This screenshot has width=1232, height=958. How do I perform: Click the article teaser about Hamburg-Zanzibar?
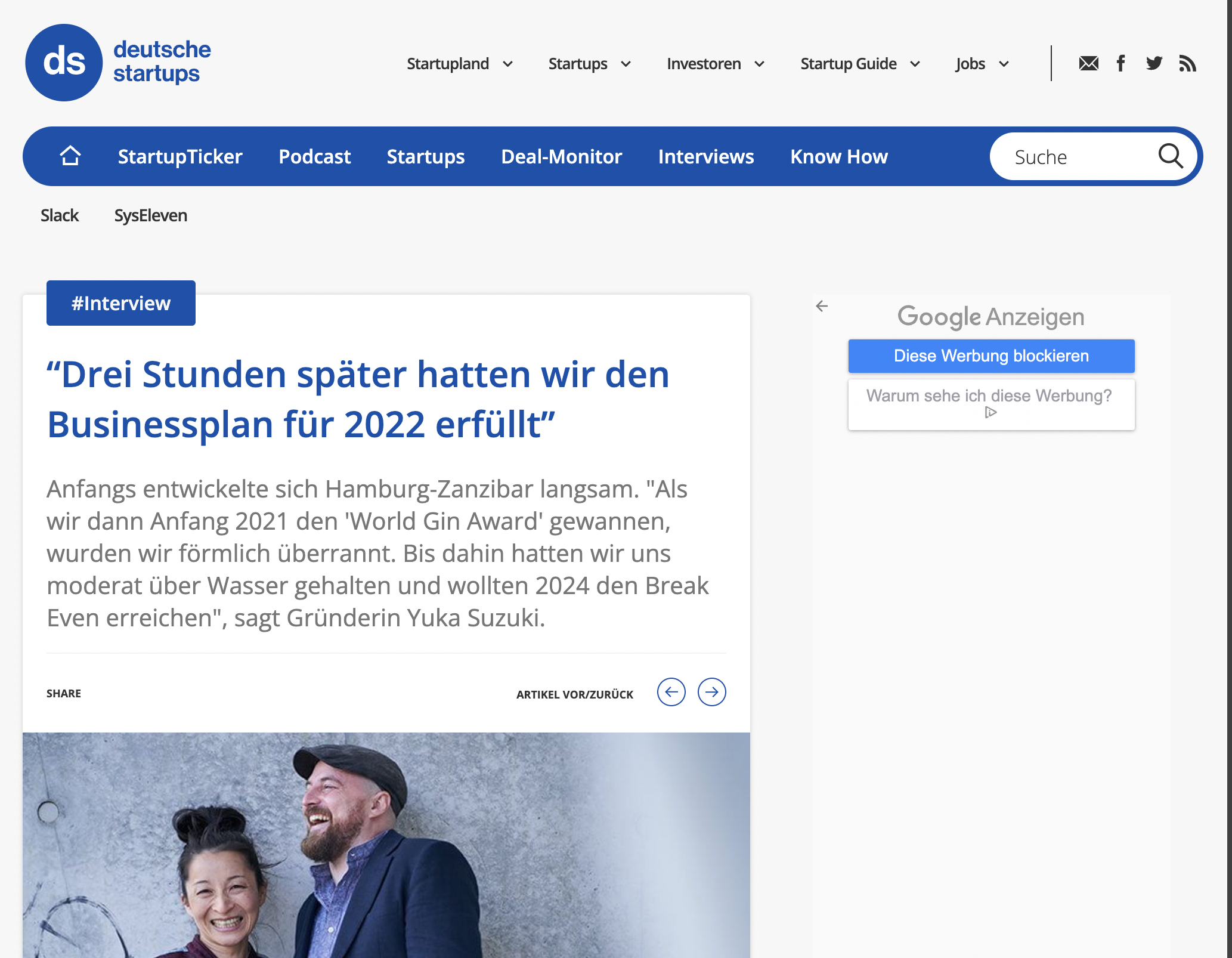378,554
